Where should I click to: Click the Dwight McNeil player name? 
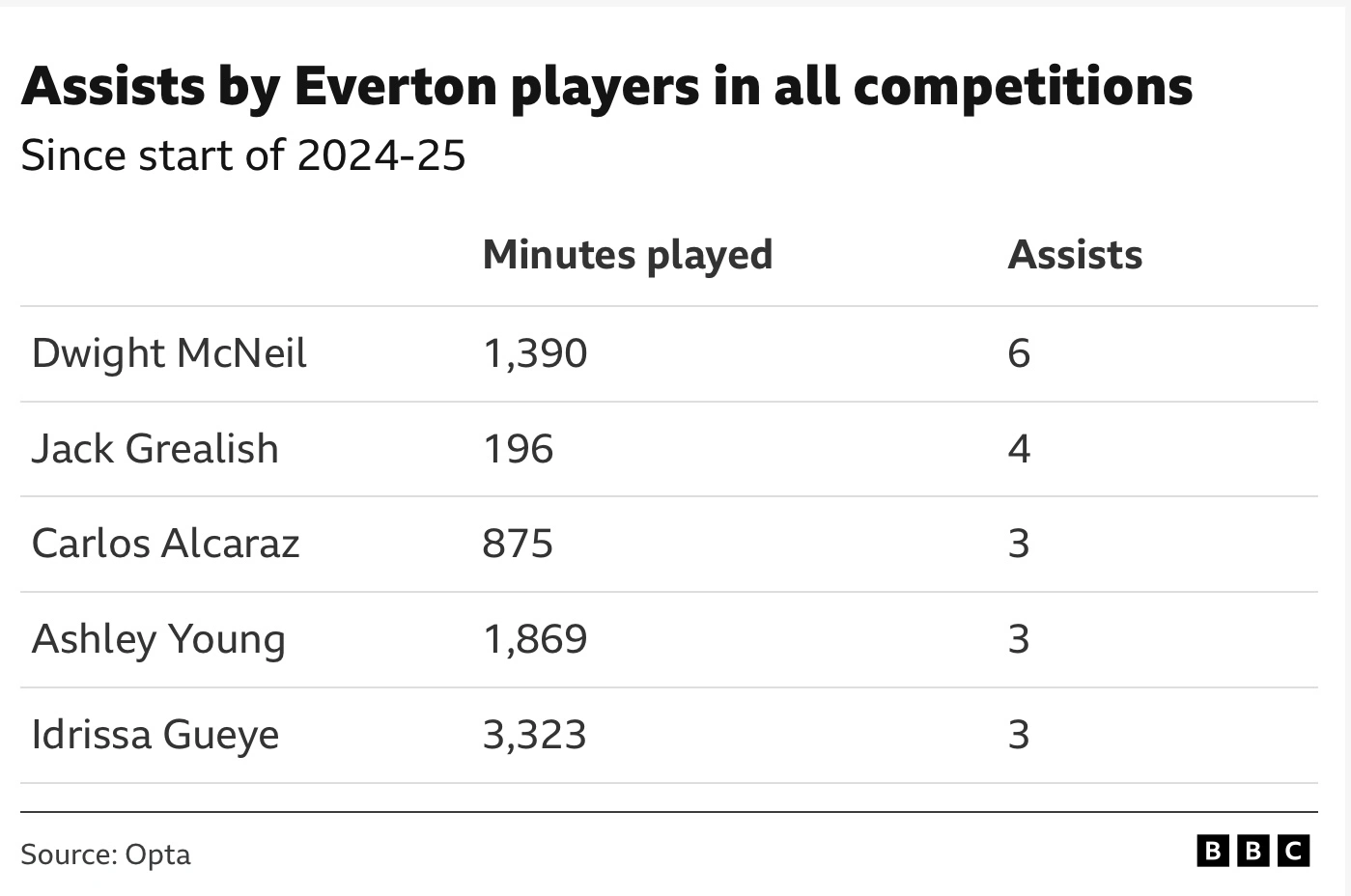169,353
